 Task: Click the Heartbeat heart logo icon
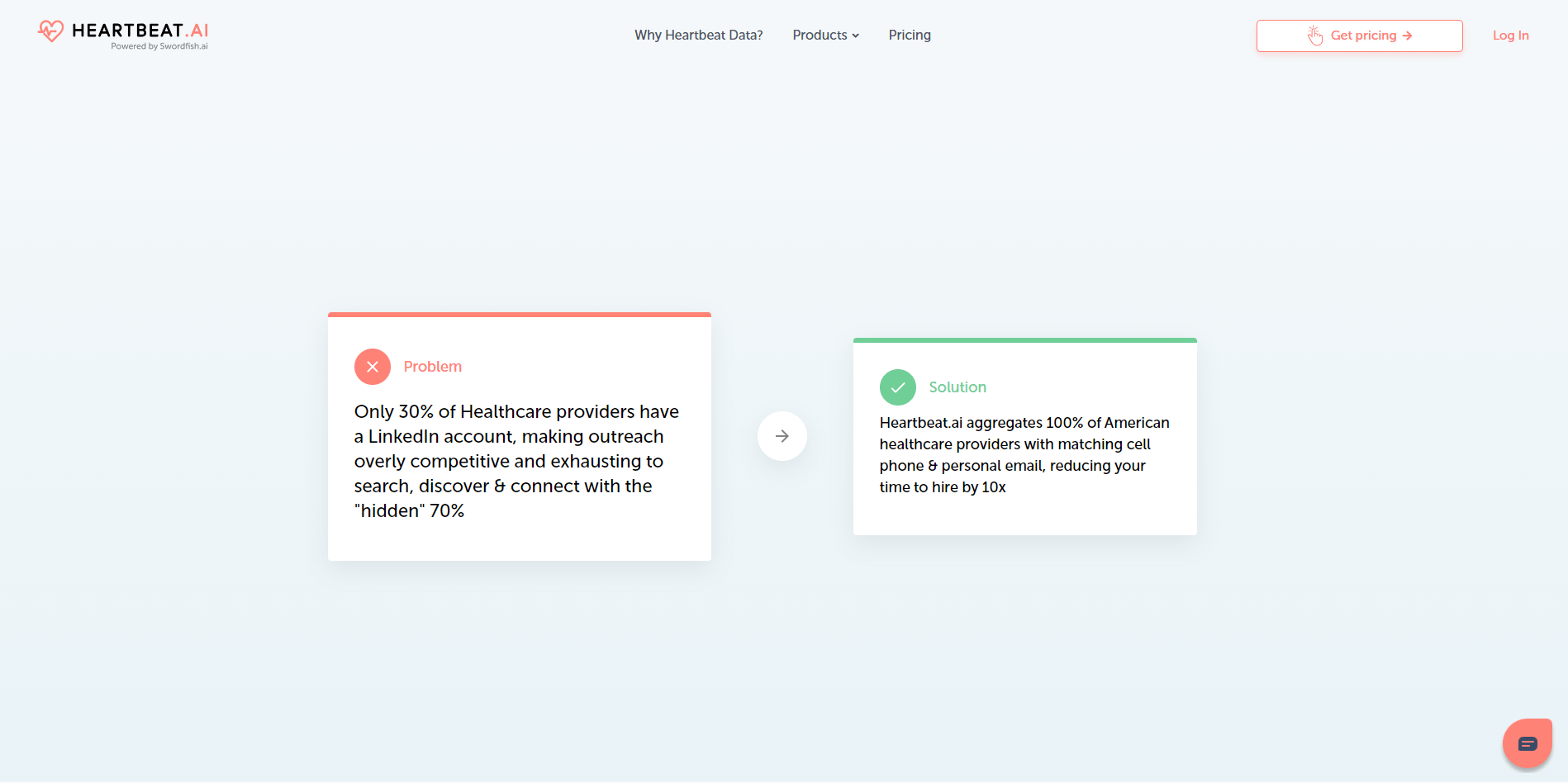(50, 31)
